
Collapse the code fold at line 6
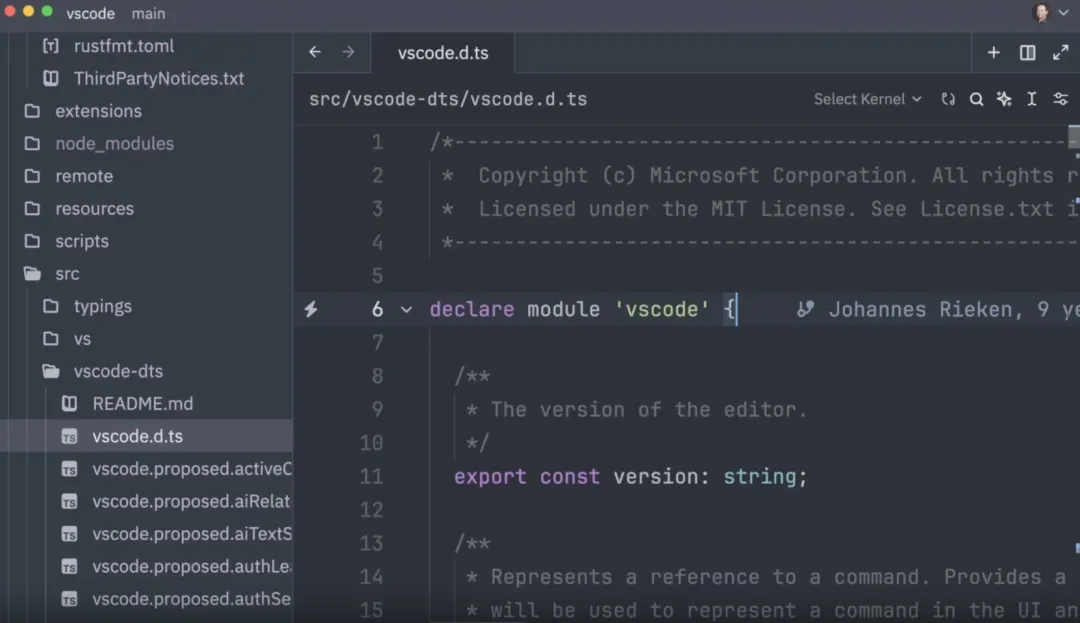click(406, 310)
